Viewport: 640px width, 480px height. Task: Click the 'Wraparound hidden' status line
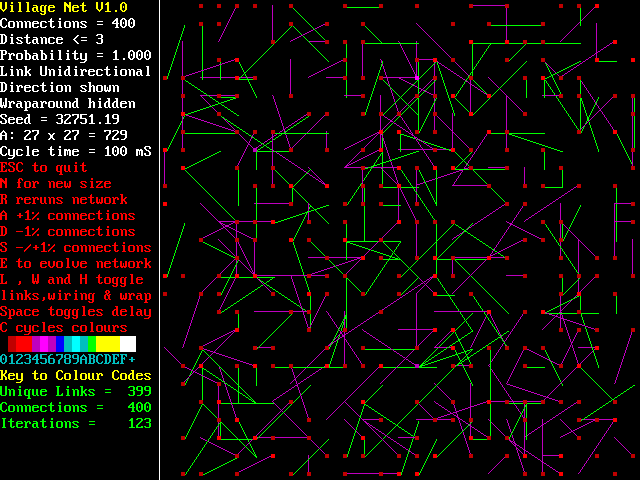(x=68, y=103)
